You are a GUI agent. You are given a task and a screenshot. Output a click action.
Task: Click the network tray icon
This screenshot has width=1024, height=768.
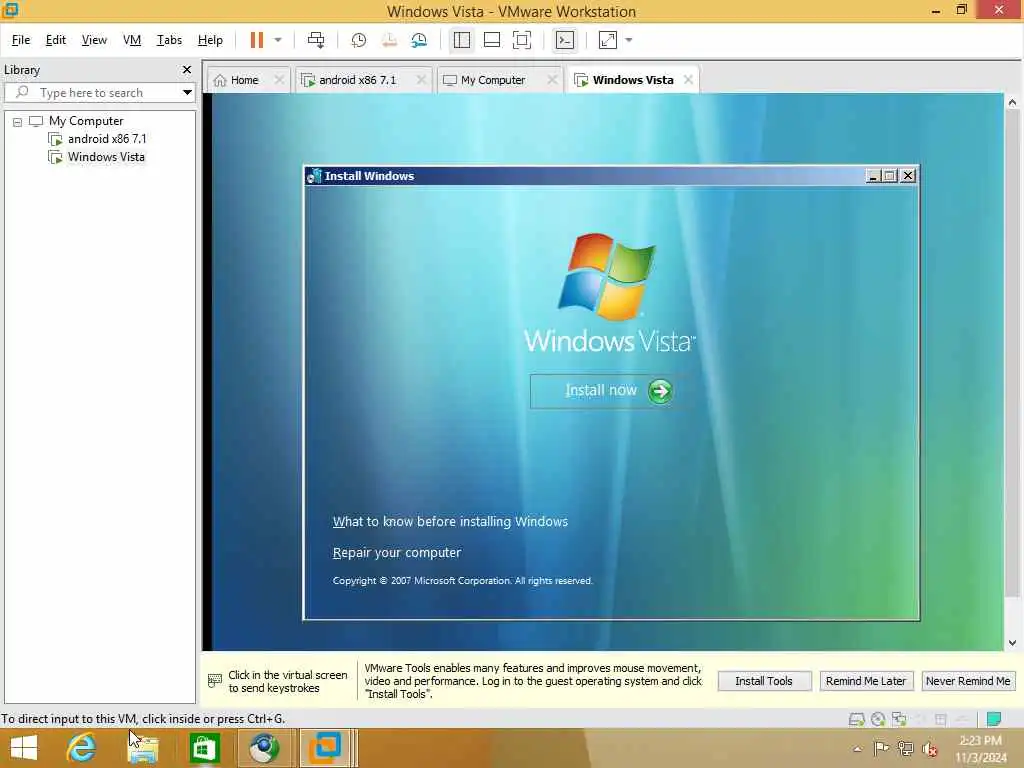click(905, 748)
